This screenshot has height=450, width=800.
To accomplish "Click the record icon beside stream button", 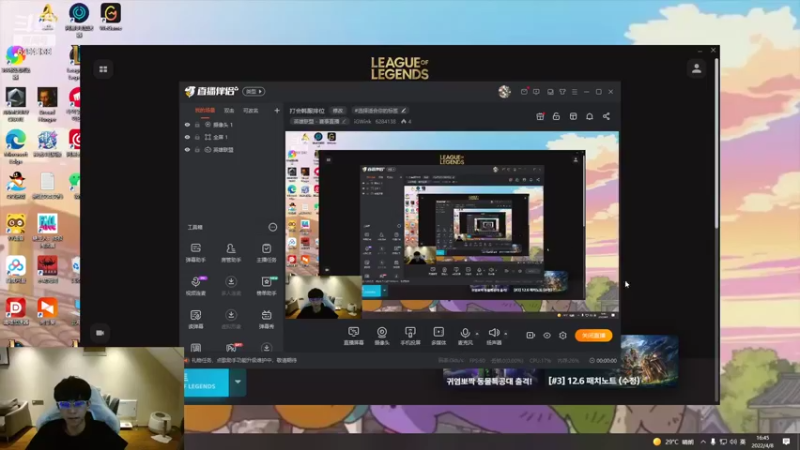I will pyautogui.click(x=531, y=335).
